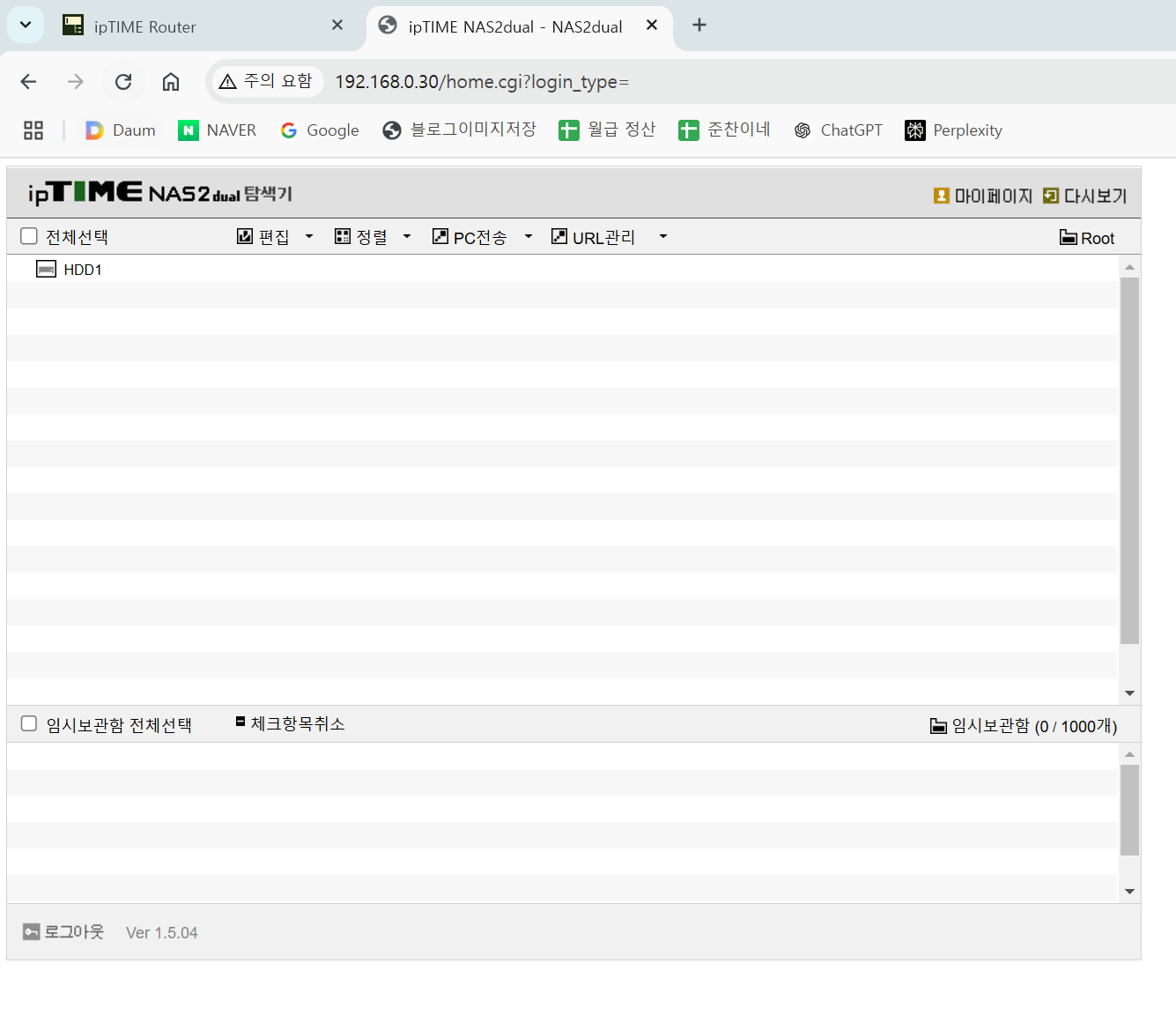
Task: Click the 마이페이지 icon
Action: [x=942, y=196]
